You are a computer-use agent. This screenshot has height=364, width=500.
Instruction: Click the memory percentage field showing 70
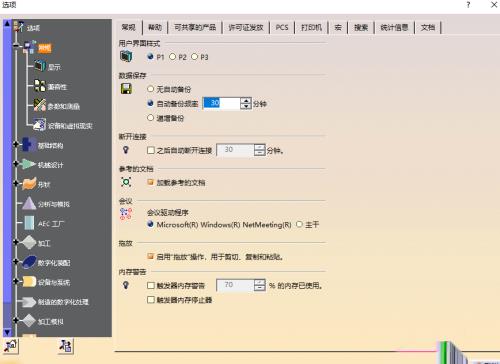click(235, 285)
